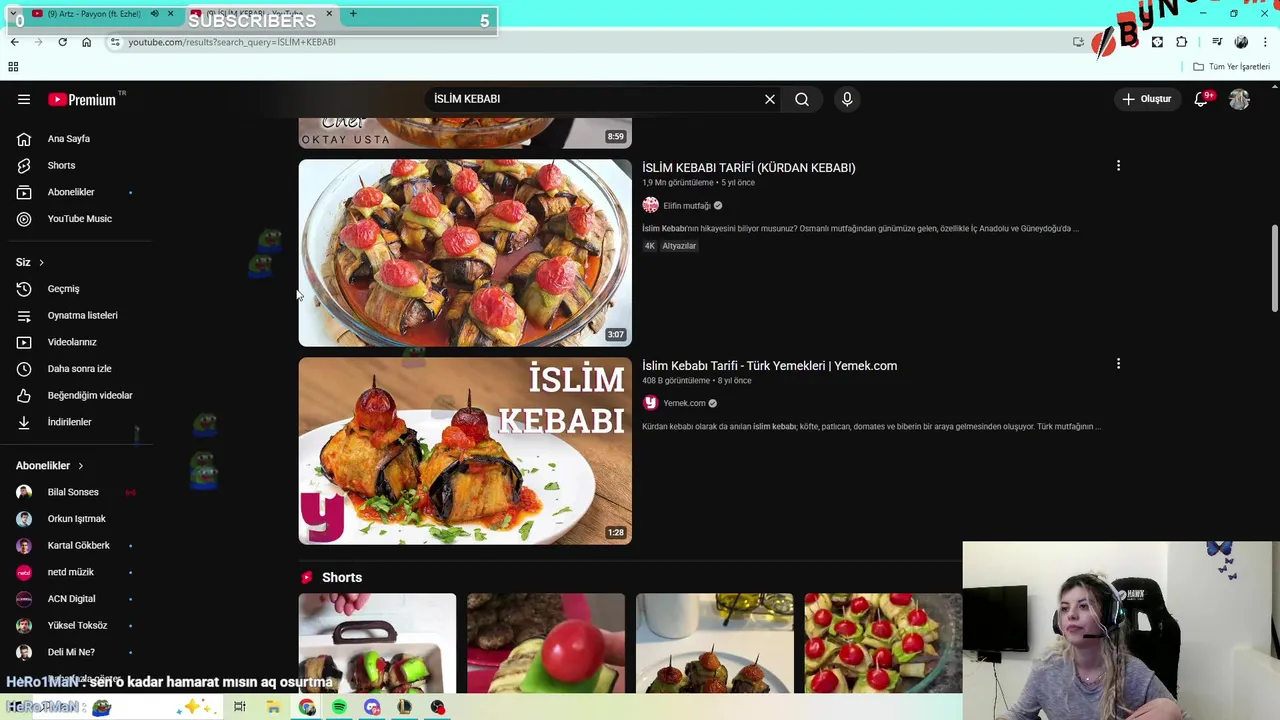Click the address bar URL
Image resolution: width=1280 pixels, height=720 pixels.
point(232,42)
